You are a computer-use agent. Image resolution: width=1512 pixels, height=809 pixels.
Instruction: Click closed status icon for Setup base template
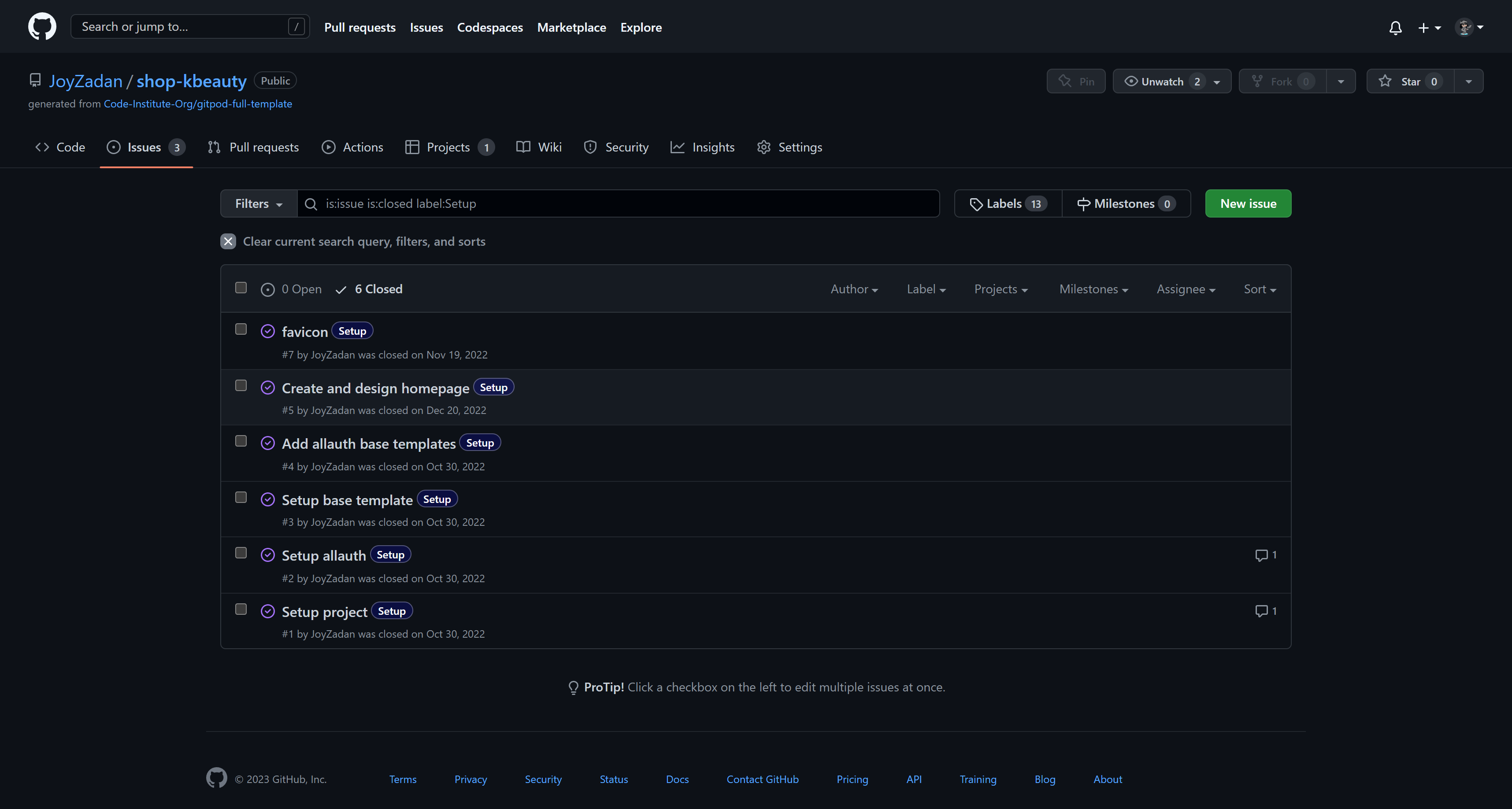point(268,499)
